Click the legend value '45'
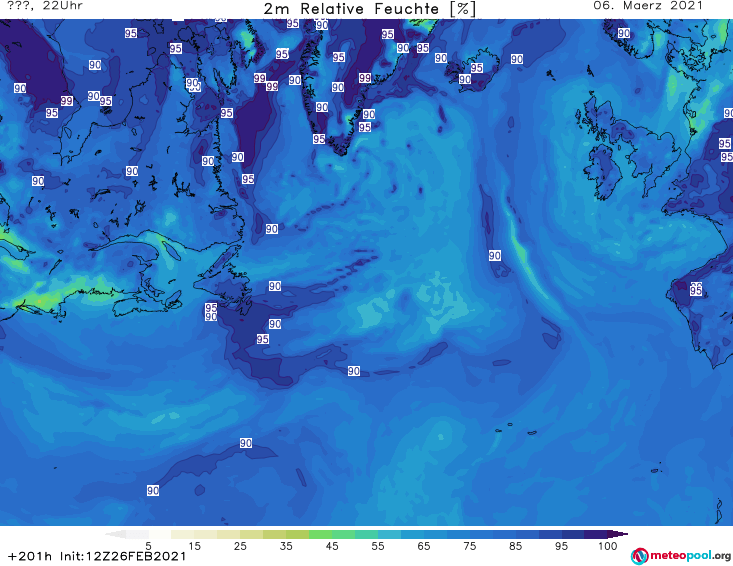 tap(332, 546)
